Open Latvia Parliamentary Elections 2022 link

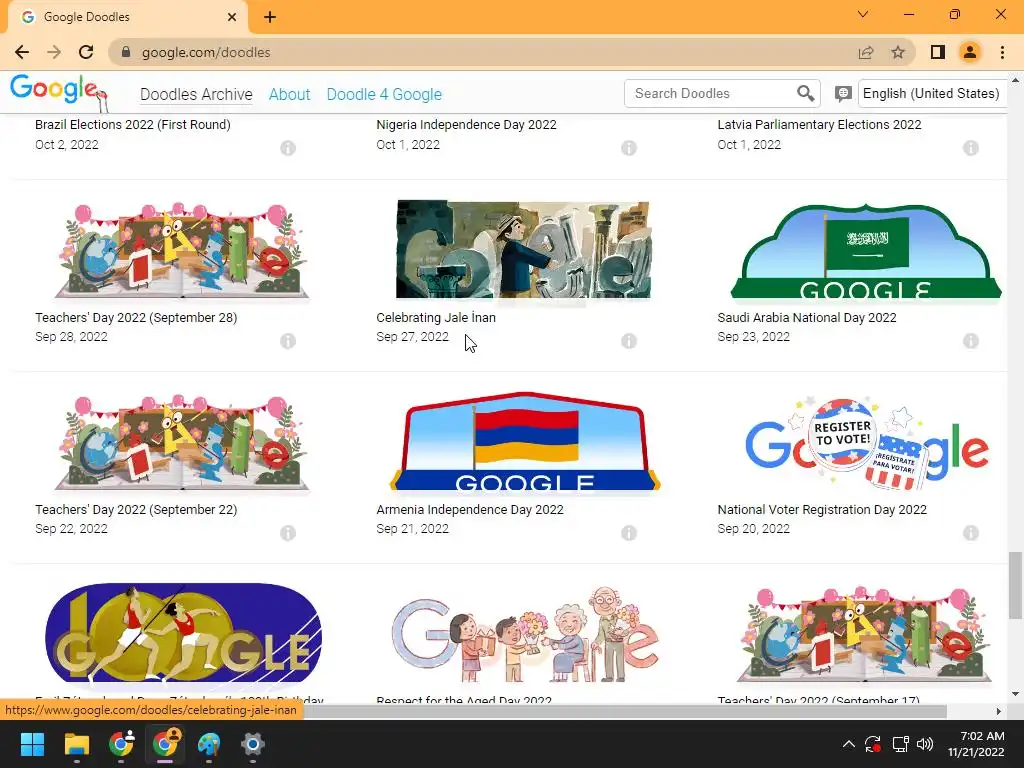(x=819, y=124)
